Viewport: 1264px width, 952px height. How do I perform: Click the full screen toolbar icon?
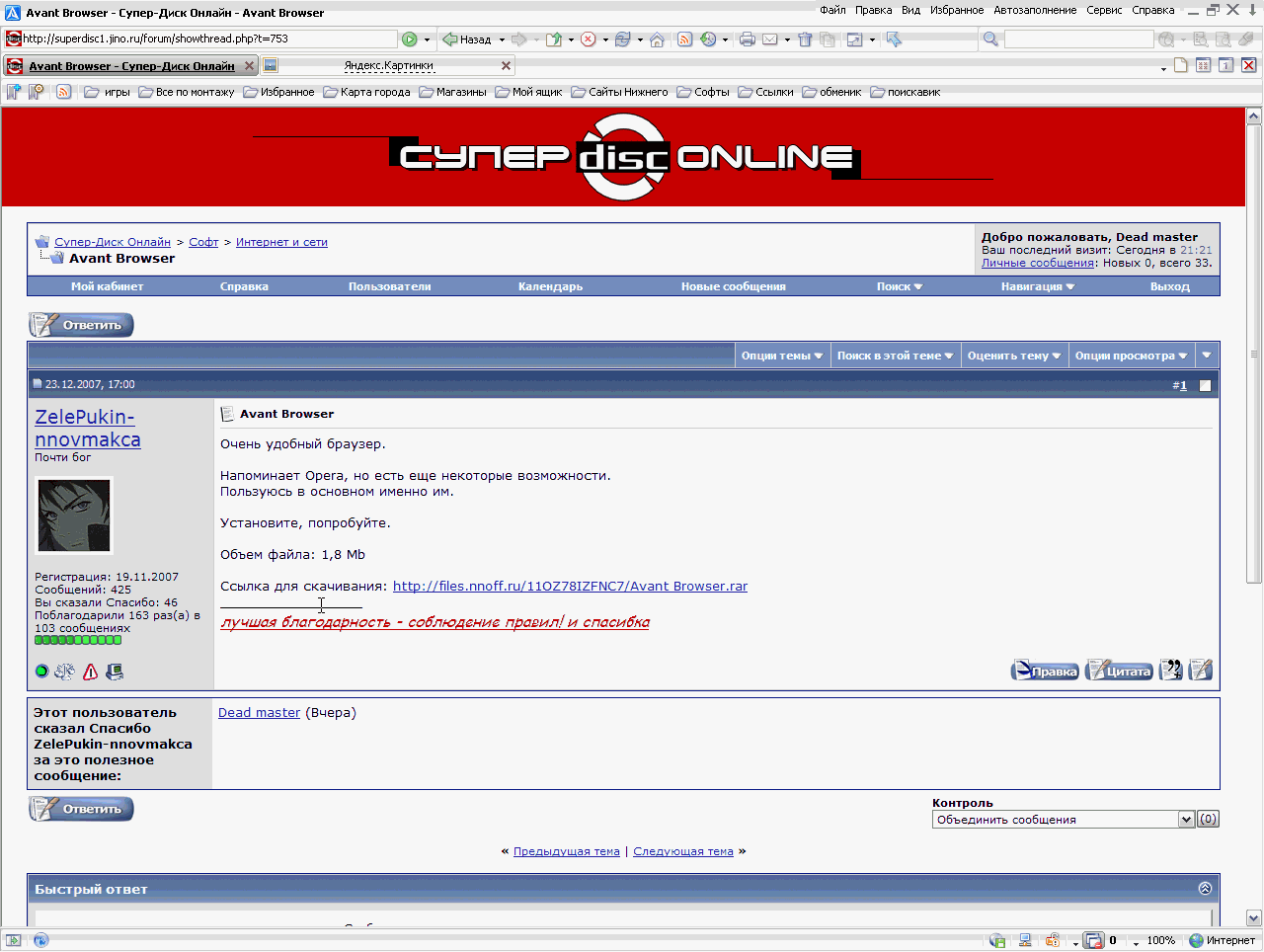(855, 40)
